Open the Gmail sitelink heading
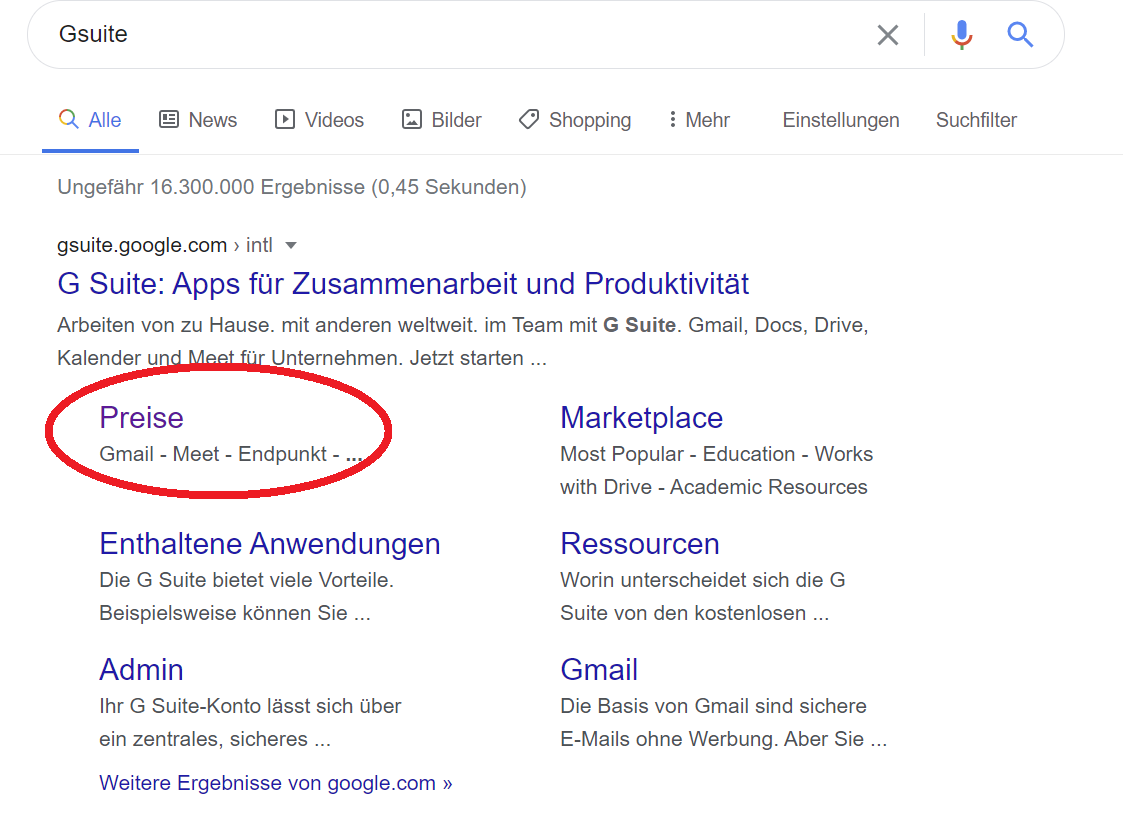 [599, 670]
